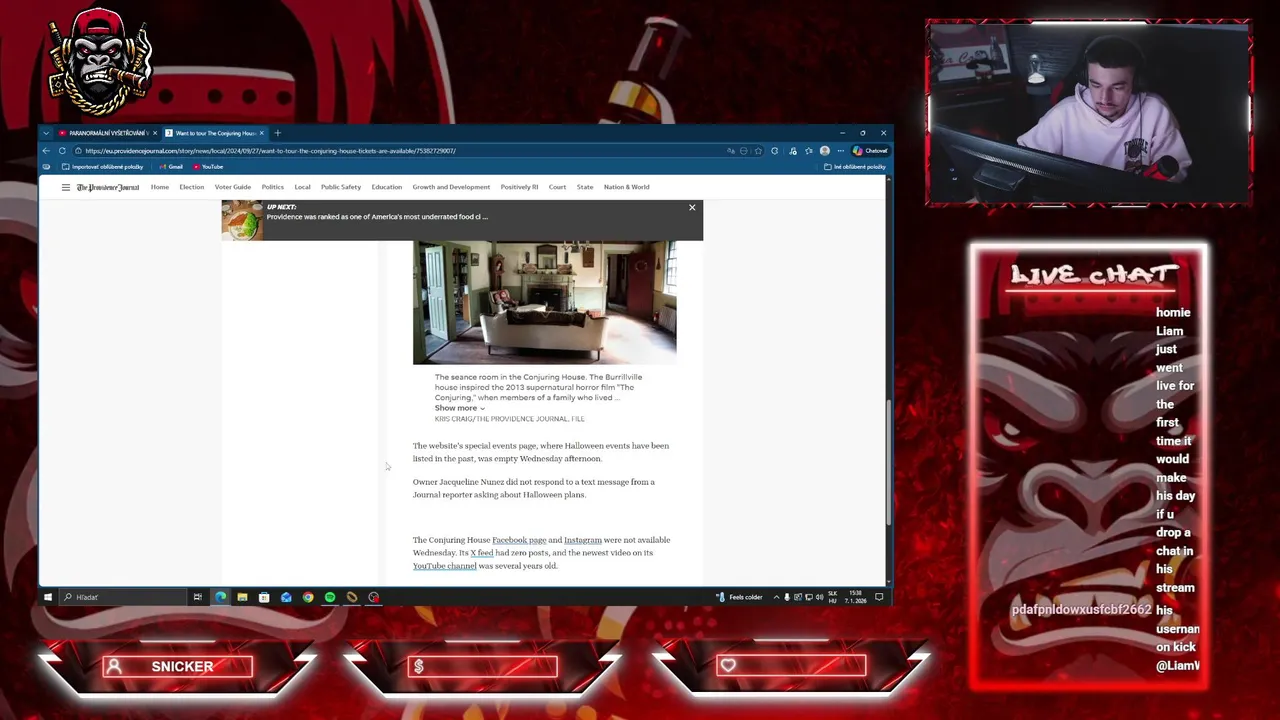Open a new browser tab

click(278, 133)
